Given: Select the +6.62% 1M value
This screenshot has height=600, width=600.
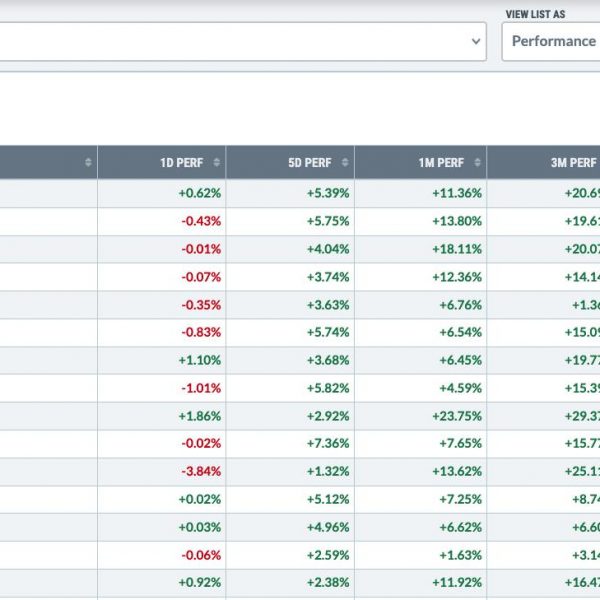Looking at the screenshot, I should pyautogui.click(x=461, y=527).
